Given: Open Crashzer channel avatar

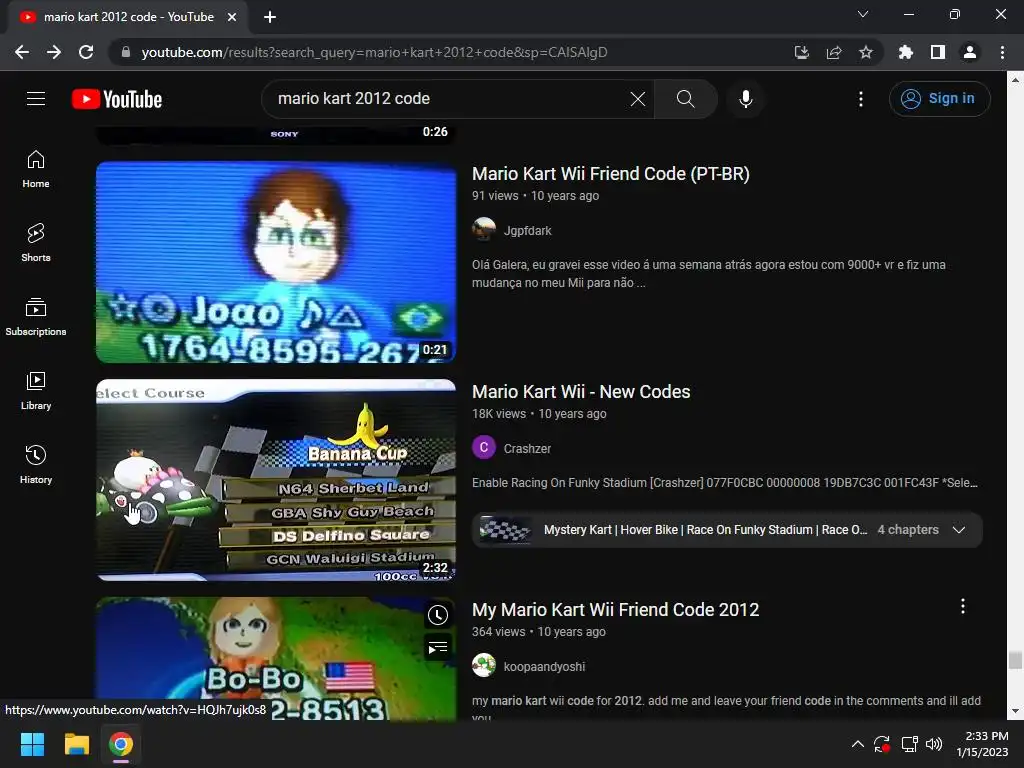Looking at the screenshot, I should (x=484, y=448).
